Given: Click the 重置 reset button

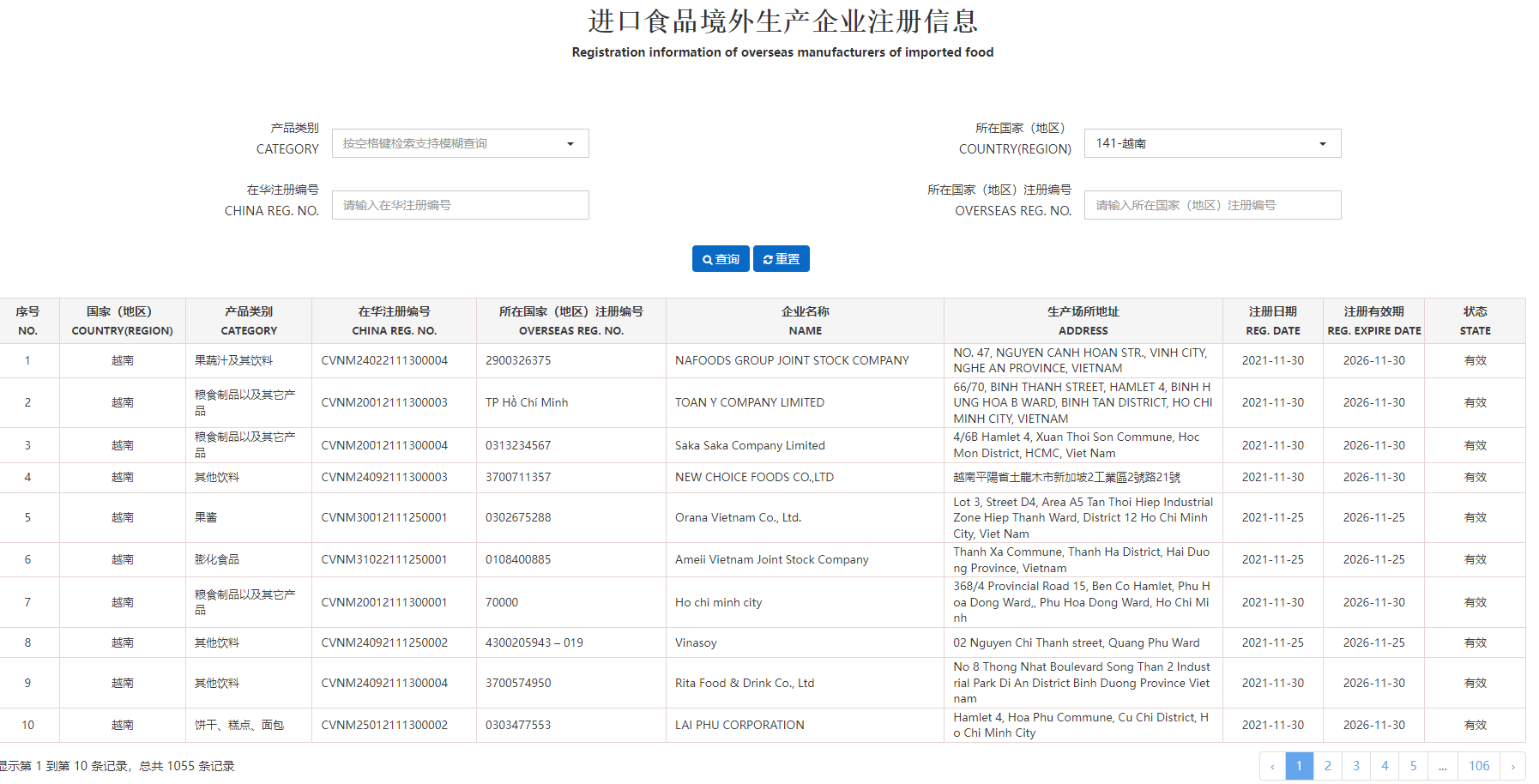Looking at the screenshot, I should click(x=781, y=259).
